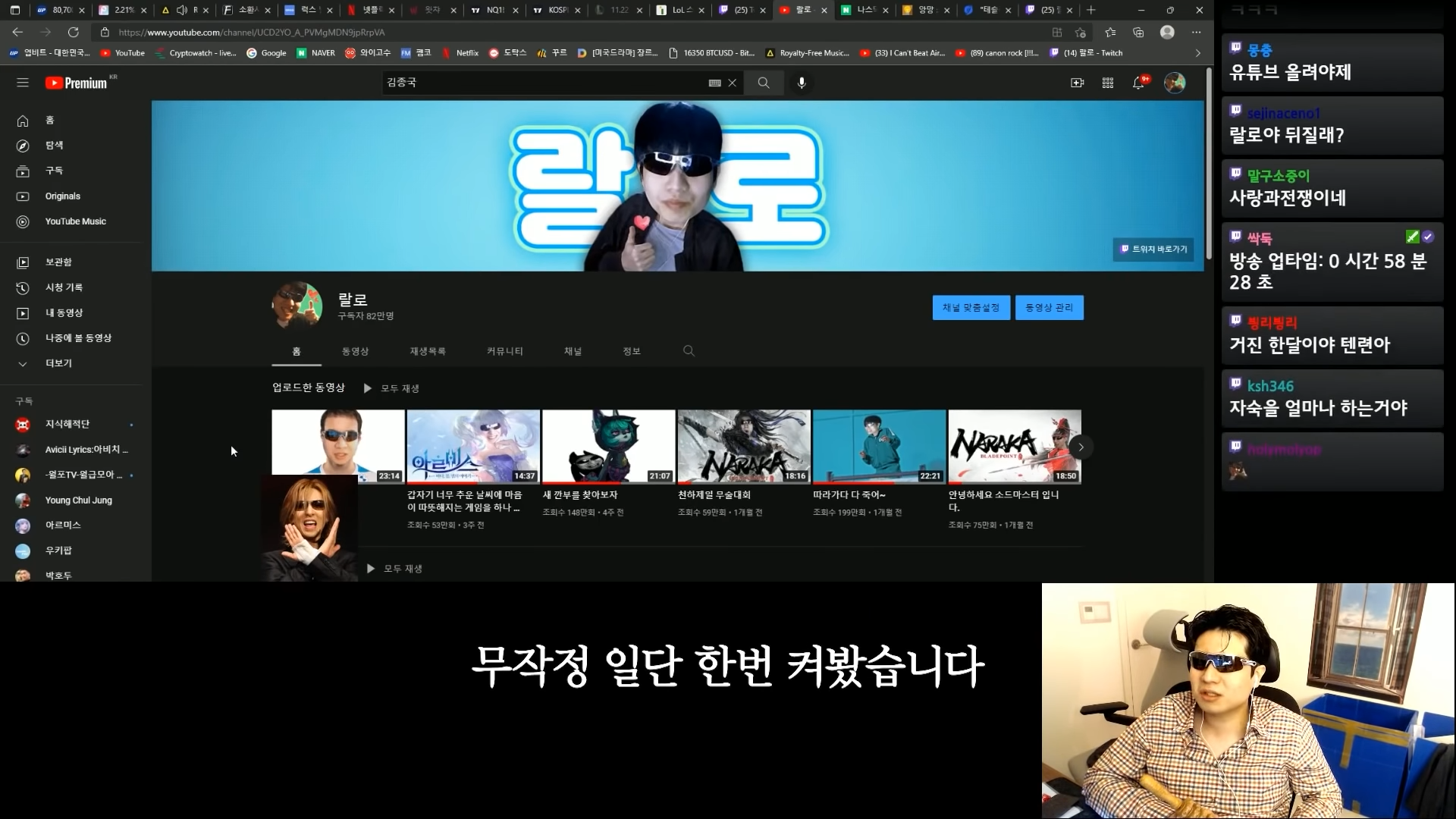Open the YouTube guide hamburger menu
Viewport: 1456px width, 819px height.
pos(23,83)
